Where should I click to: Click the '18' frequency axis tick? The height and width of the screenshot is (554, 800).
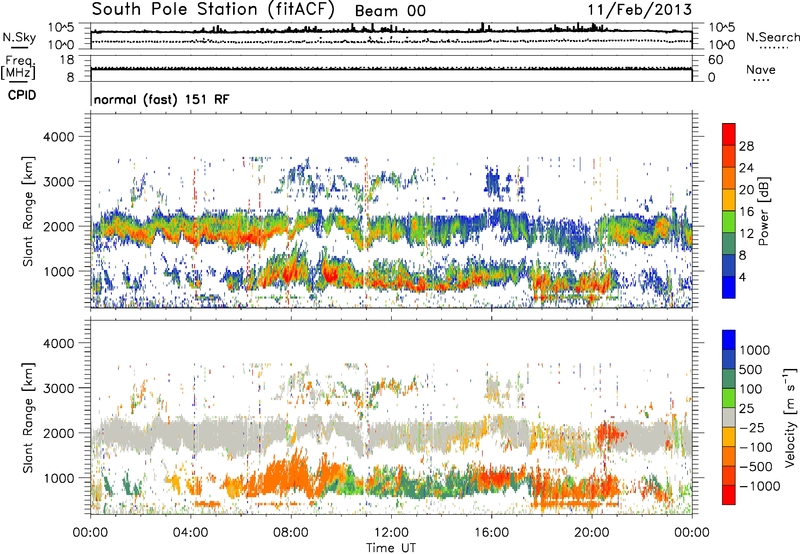[x=67, y=60]
